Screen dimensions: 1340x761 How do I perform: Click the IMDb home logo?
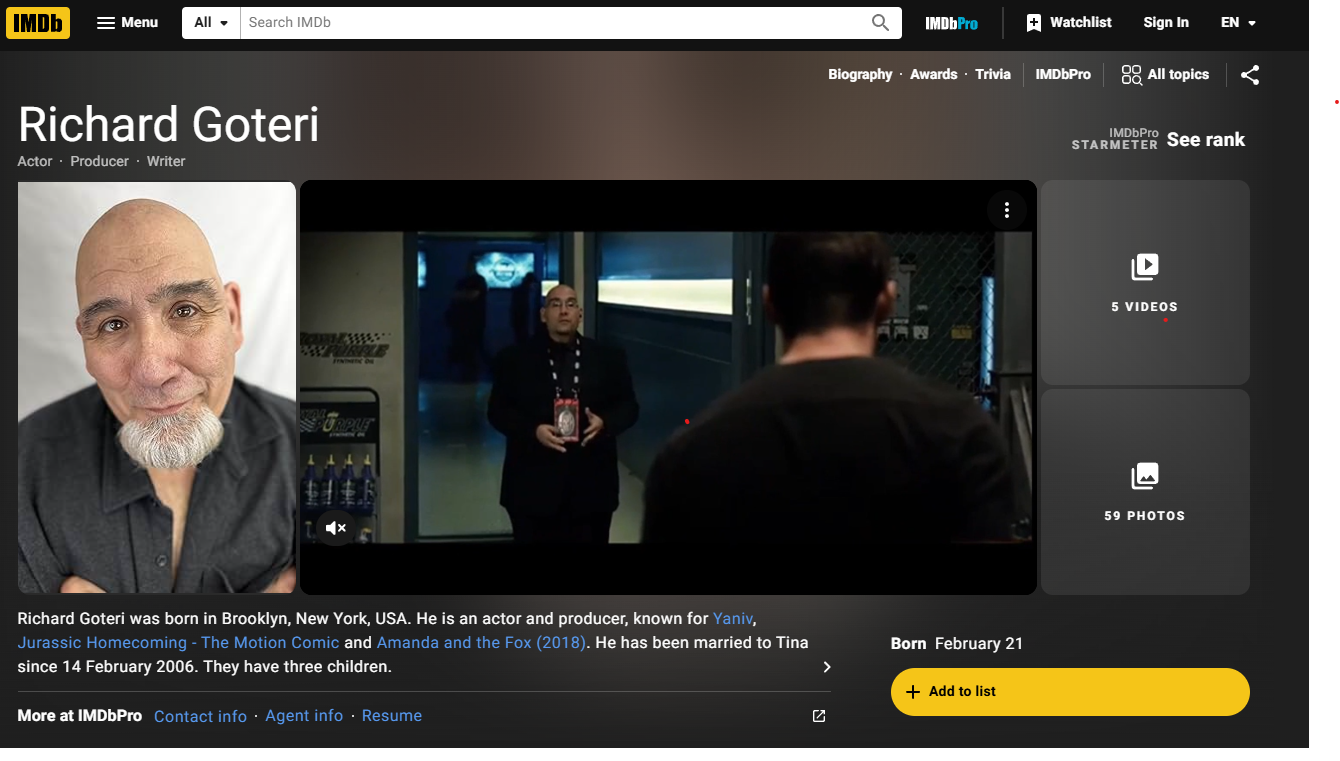pos(38,22)
